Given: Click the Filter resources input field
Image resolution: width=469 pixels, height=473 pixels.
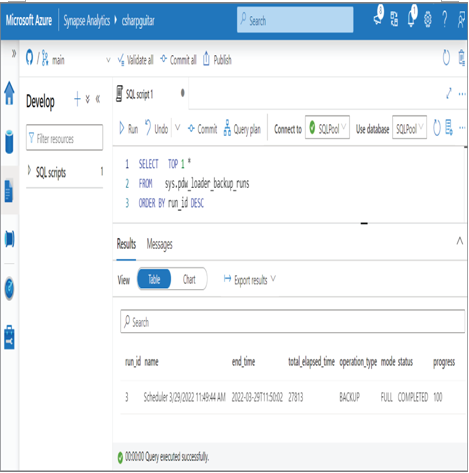Looking at the screenshot, I should coord(64,138).
